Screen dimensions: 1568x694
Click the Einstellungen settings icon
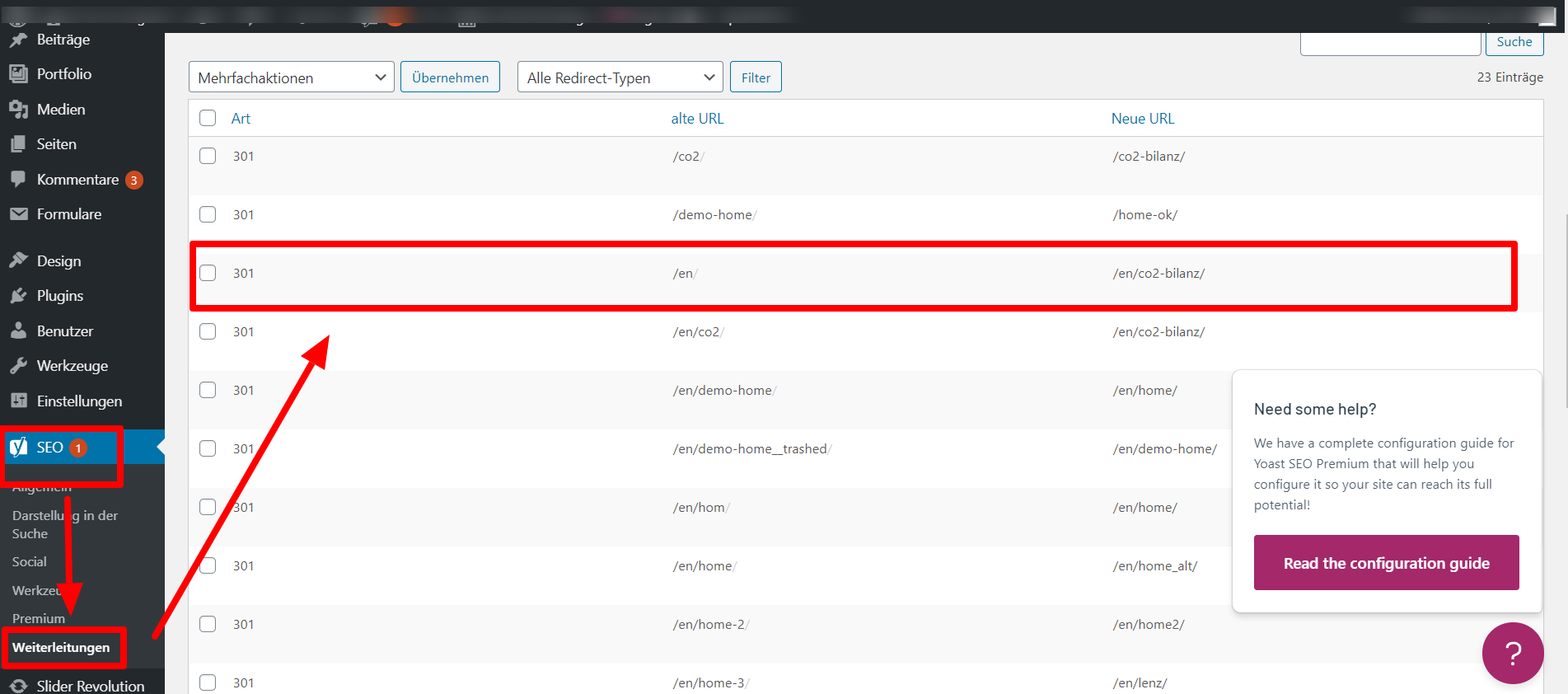pos(18,401)
